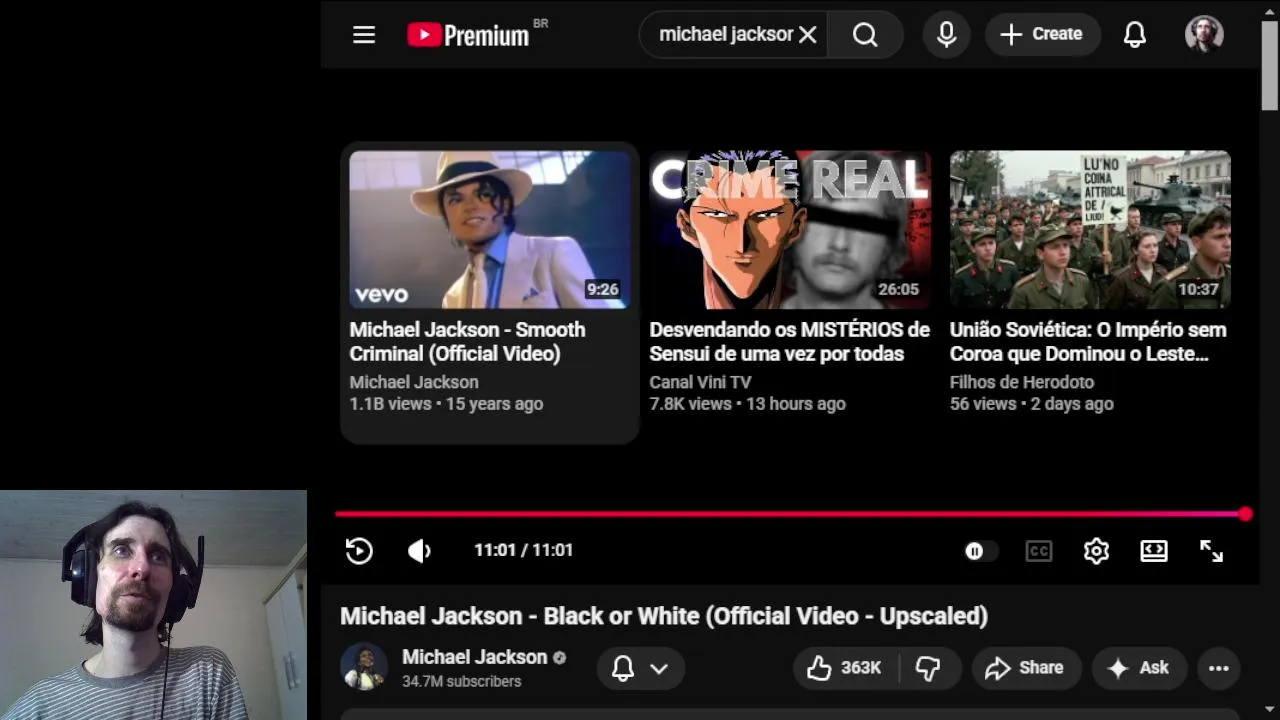The image size is (1280, 720).
Task: Start voice search with microphone
Action: pos(946,35)
